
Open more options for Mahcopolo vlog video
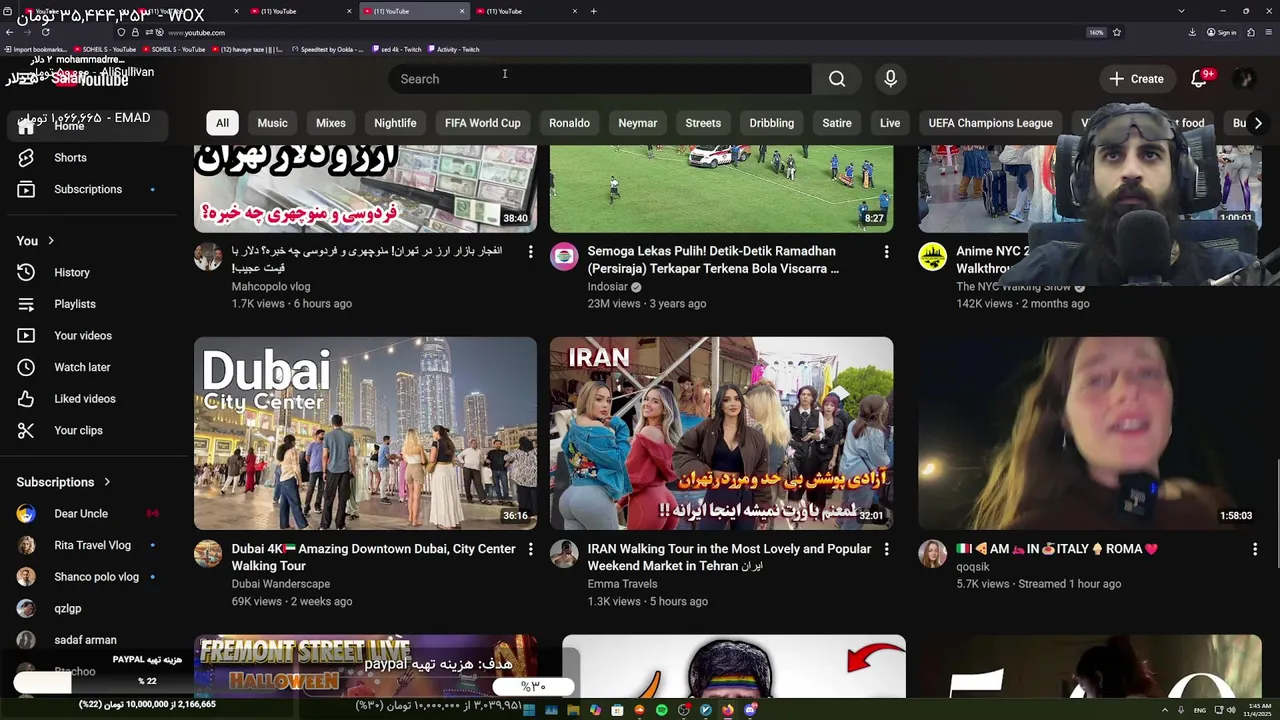(530, 252)
